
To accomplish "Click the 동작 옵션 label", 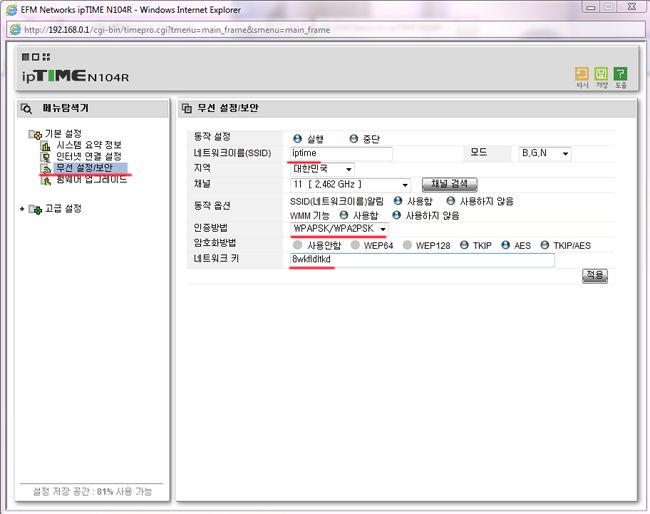I will 212,206.
